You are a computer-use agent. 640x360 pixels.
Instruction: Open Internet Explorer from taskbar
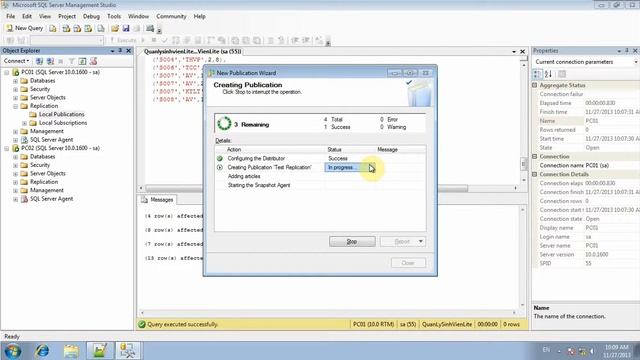[42, 351]
